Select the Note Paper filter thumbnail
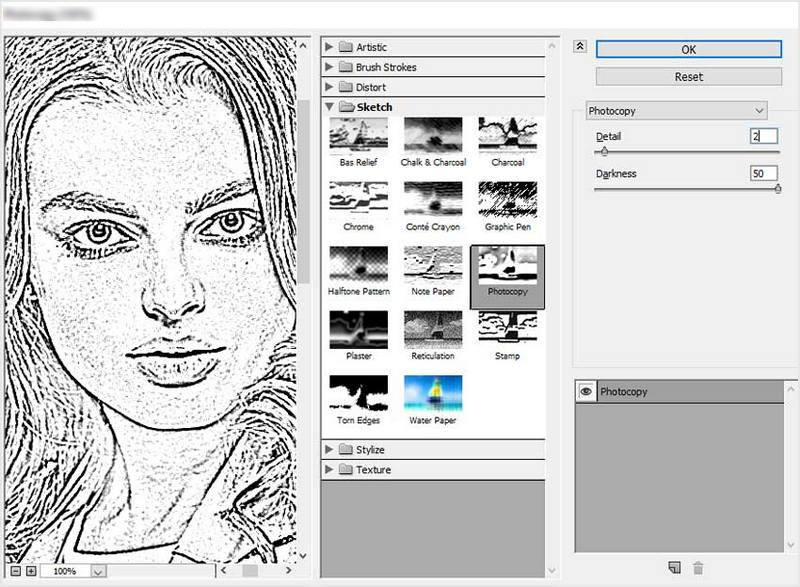The height and width of the screenshot is (587, 800). [433, 265]
